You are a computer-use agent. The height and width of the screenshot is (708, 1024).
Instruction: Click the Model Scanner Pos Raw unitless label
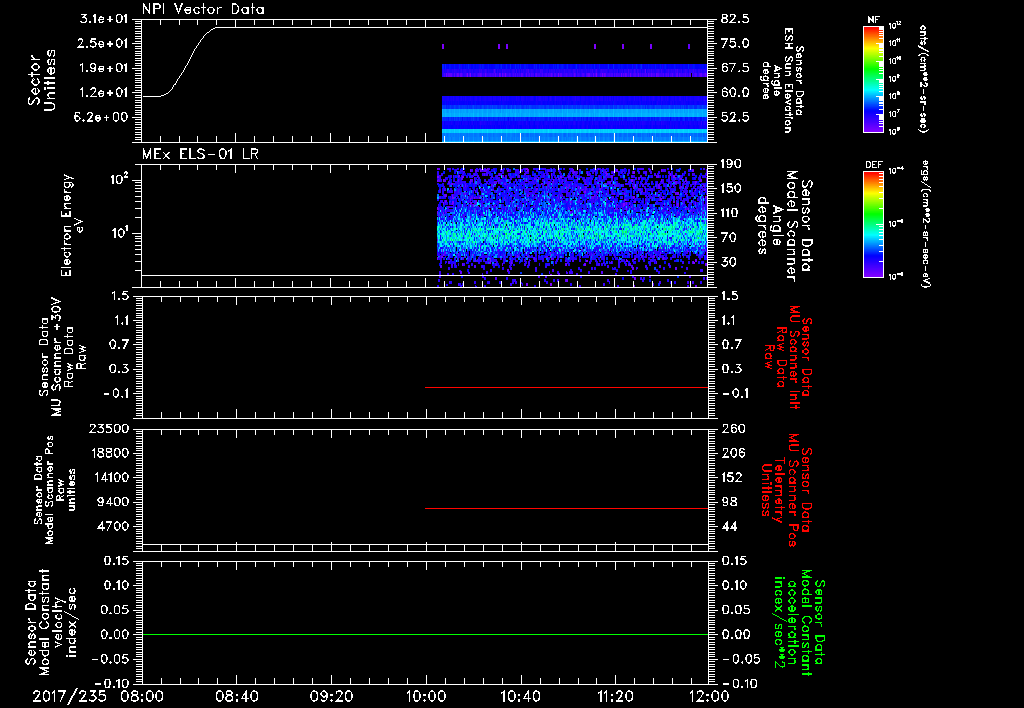point(55,490)
